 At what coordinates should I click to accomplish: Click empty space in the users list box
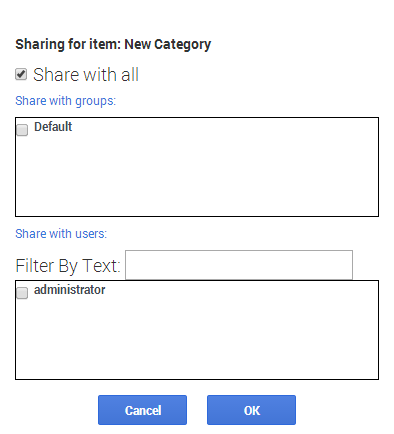coord(197,340)
